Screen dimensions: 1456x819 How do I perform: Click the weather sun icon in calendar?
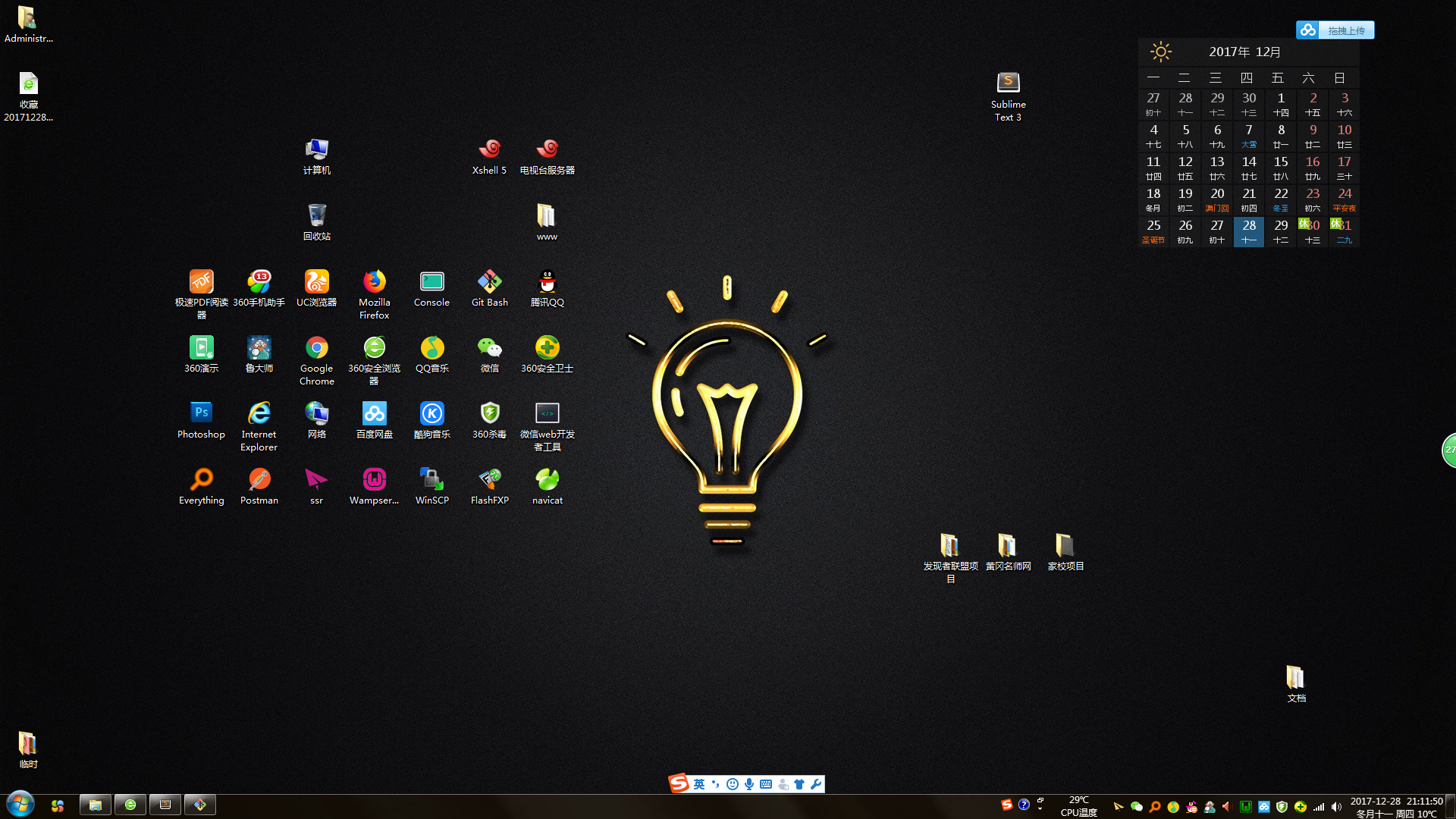tap(1160, 52)
